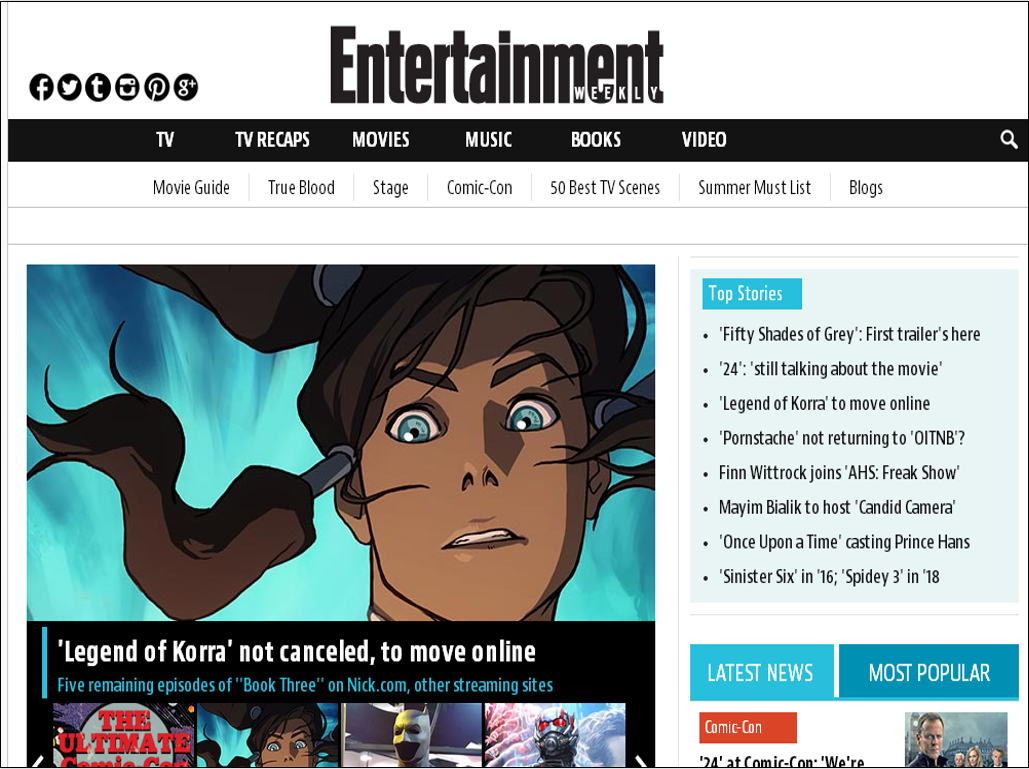Open the TV menu
1029x769 pixels.
[165, 140]
